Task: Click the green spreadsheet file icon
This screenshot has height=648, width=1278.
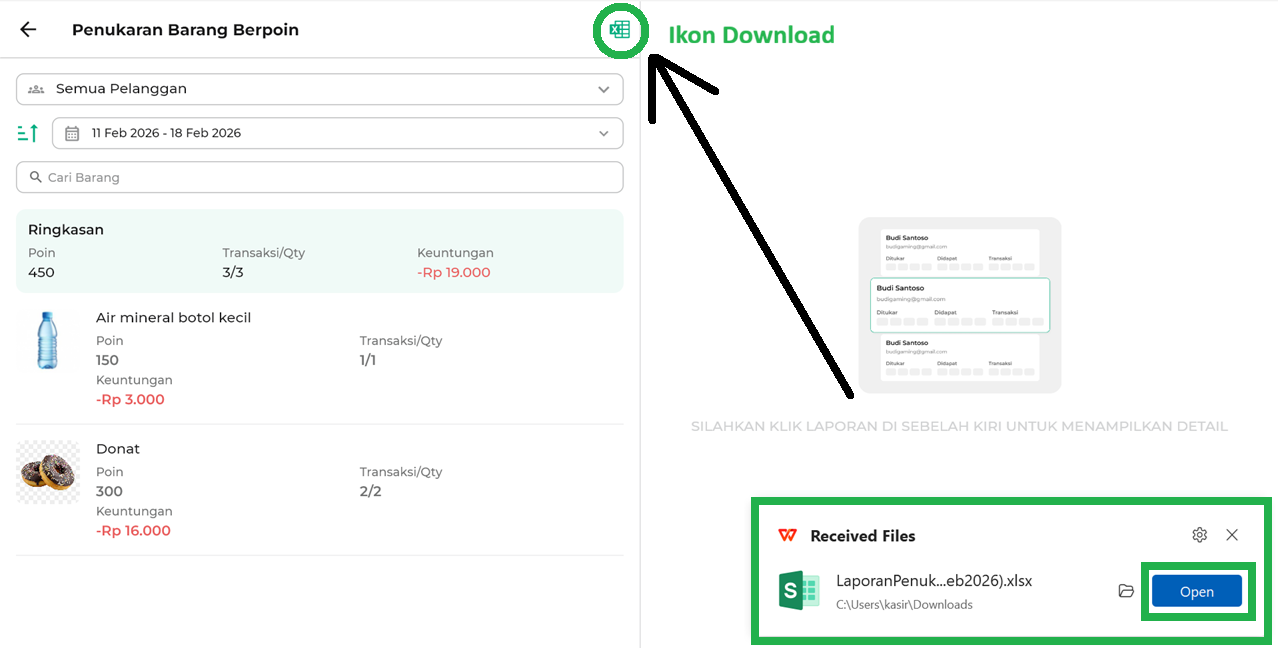Action: 799,590
